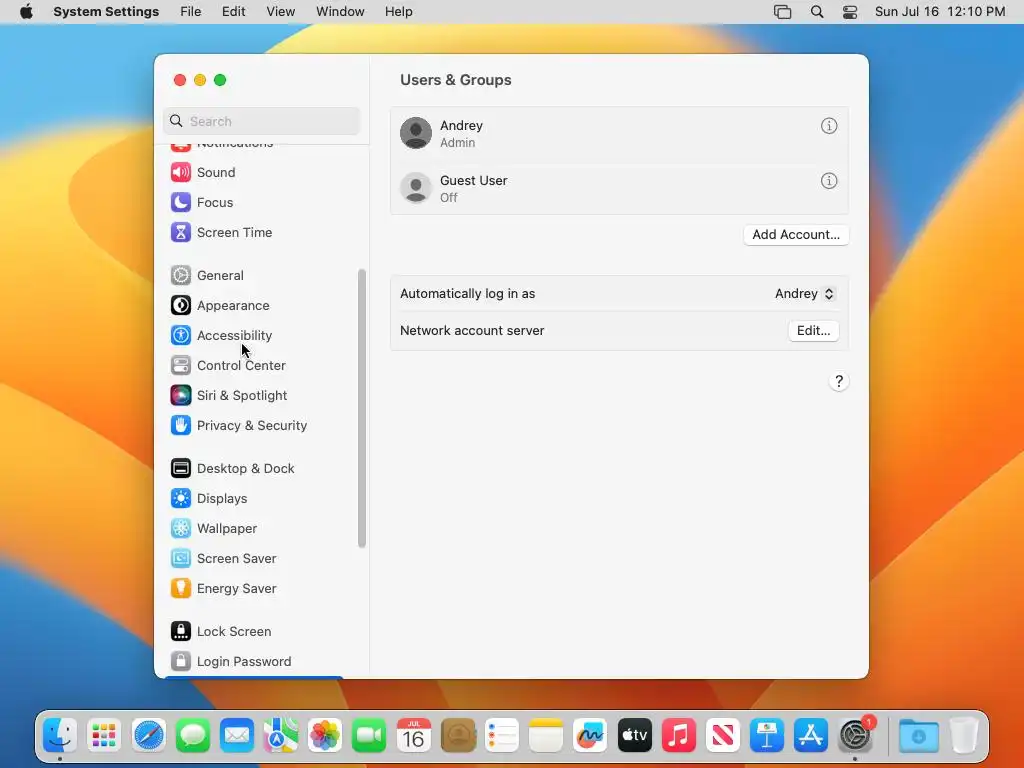Launch Freeform from the Dock
Screen dimensions: 1024x768
[590, 735]
